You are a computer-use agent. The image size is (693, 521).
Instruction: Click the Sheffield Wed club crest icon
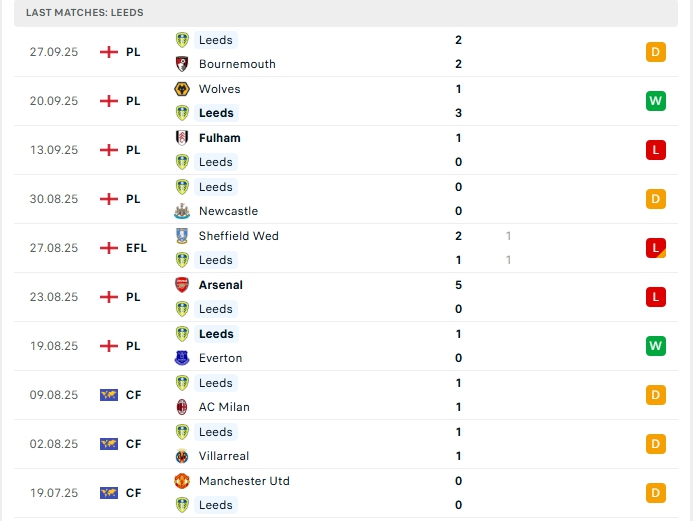click(x=182, y=236)
